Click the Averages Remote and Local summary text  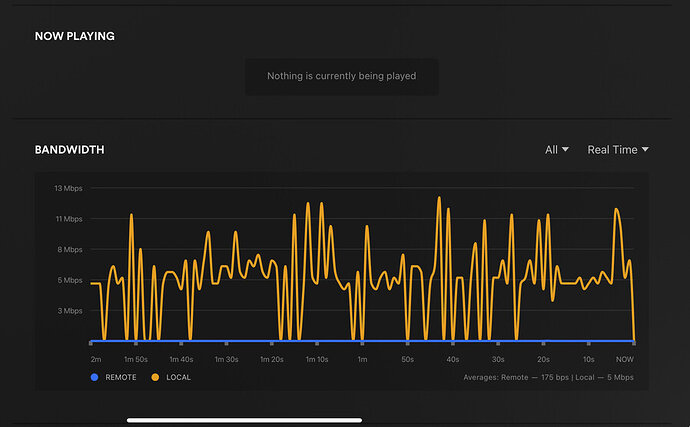tap(548, 377)
